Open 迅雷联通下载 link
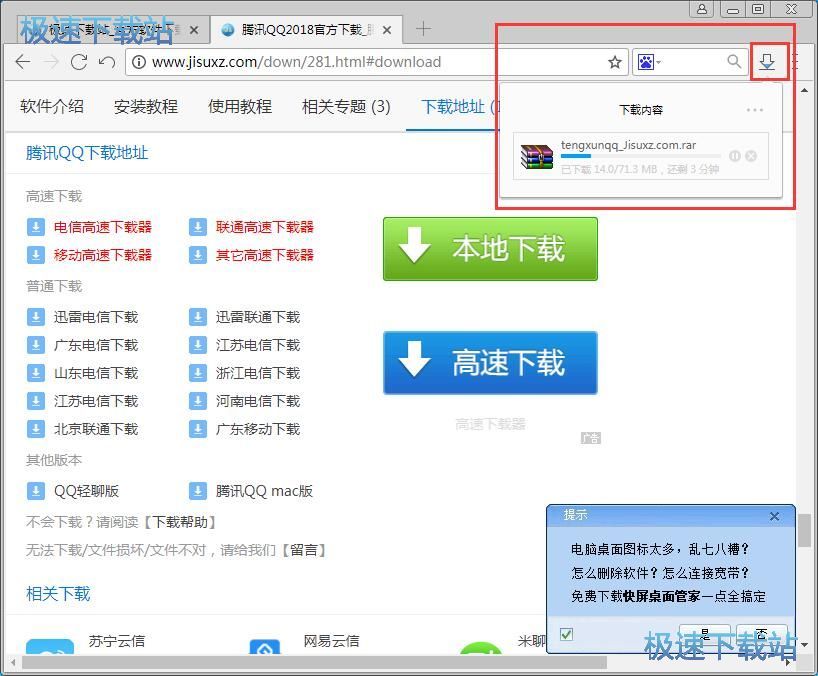Viewport: 818px width, 676px height. tap(258, 317)
